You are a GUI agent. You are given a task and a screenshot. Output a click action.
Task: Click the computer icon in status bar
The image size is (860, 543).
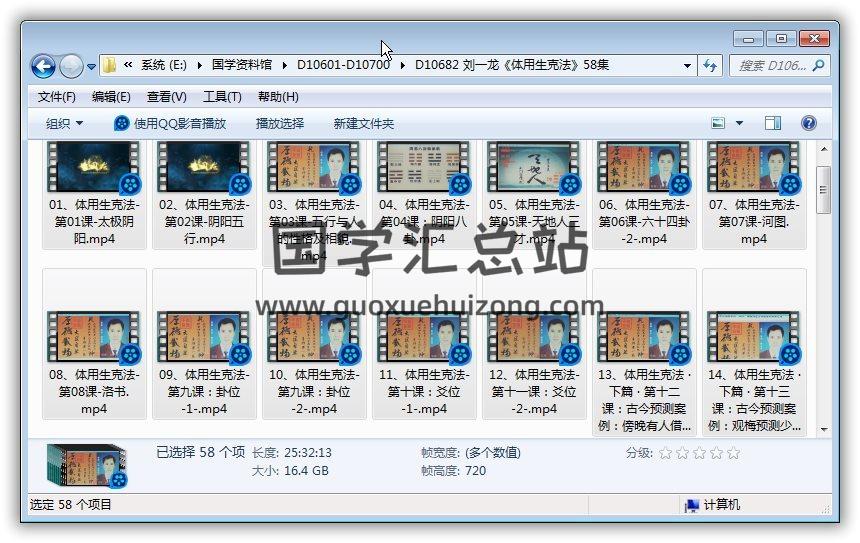[x=691, y=505]
